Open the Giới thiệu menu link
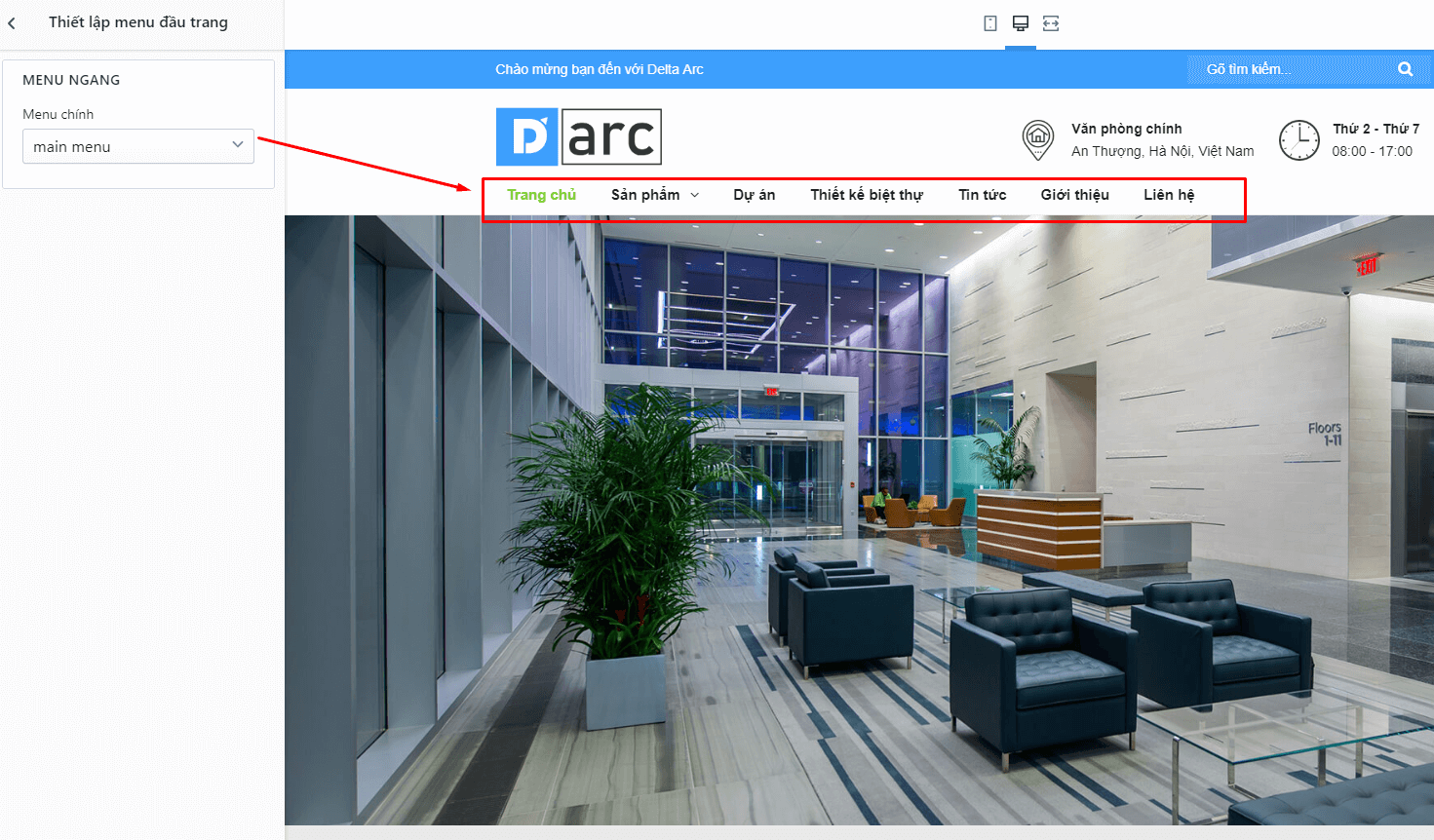 tap(1074, 195)
